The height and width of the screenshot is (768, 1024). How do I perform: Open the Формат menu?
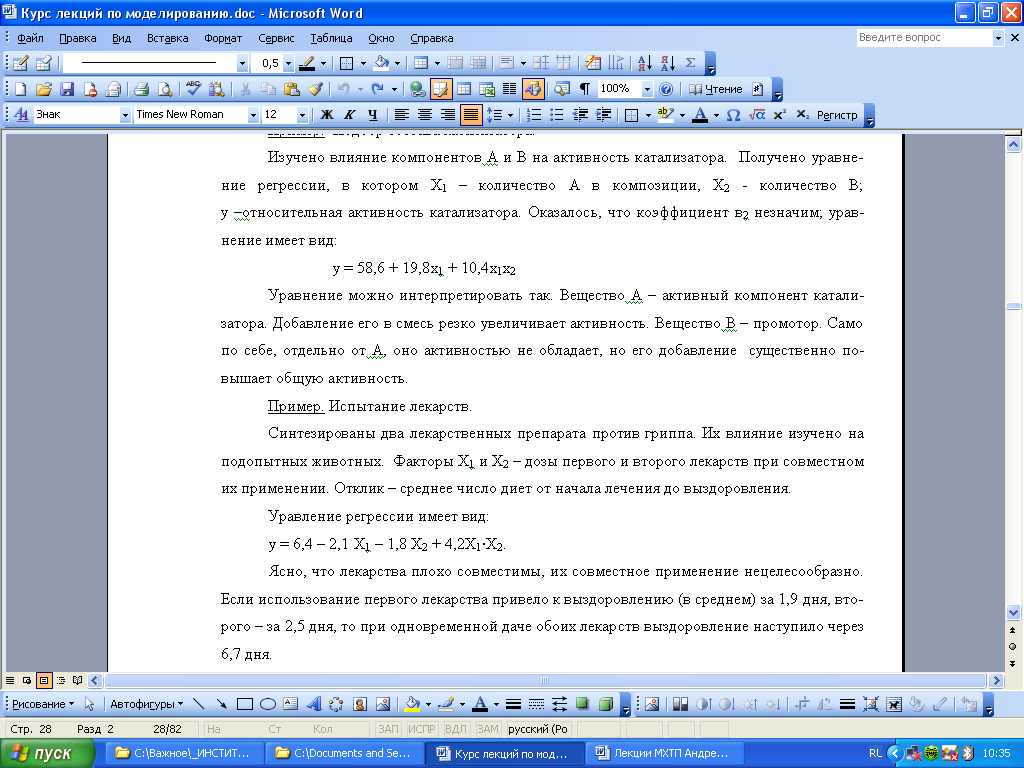pyautogui.click(x=223, y=39)
